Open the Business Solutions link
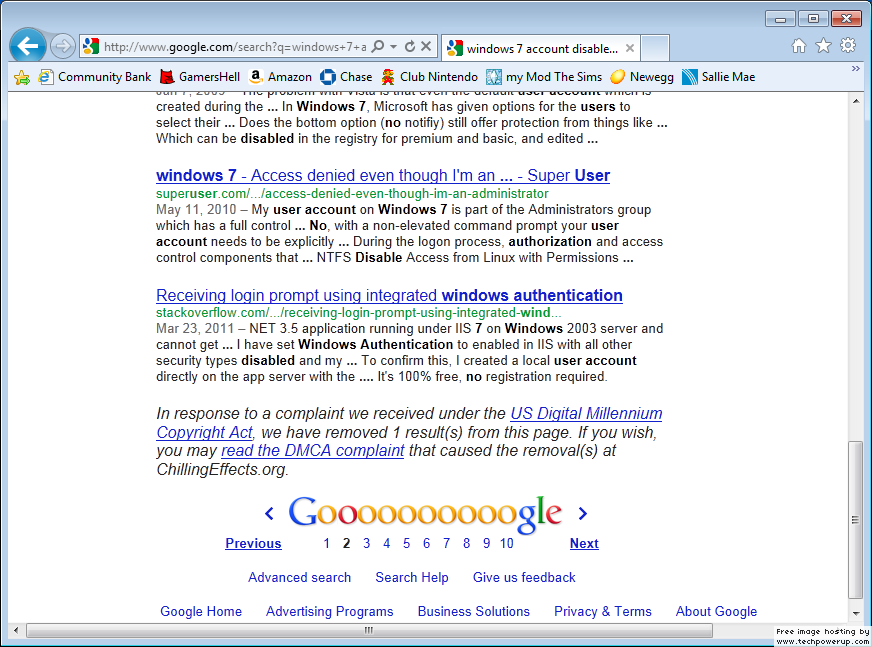Screen dimensions: 872x647 474,611
